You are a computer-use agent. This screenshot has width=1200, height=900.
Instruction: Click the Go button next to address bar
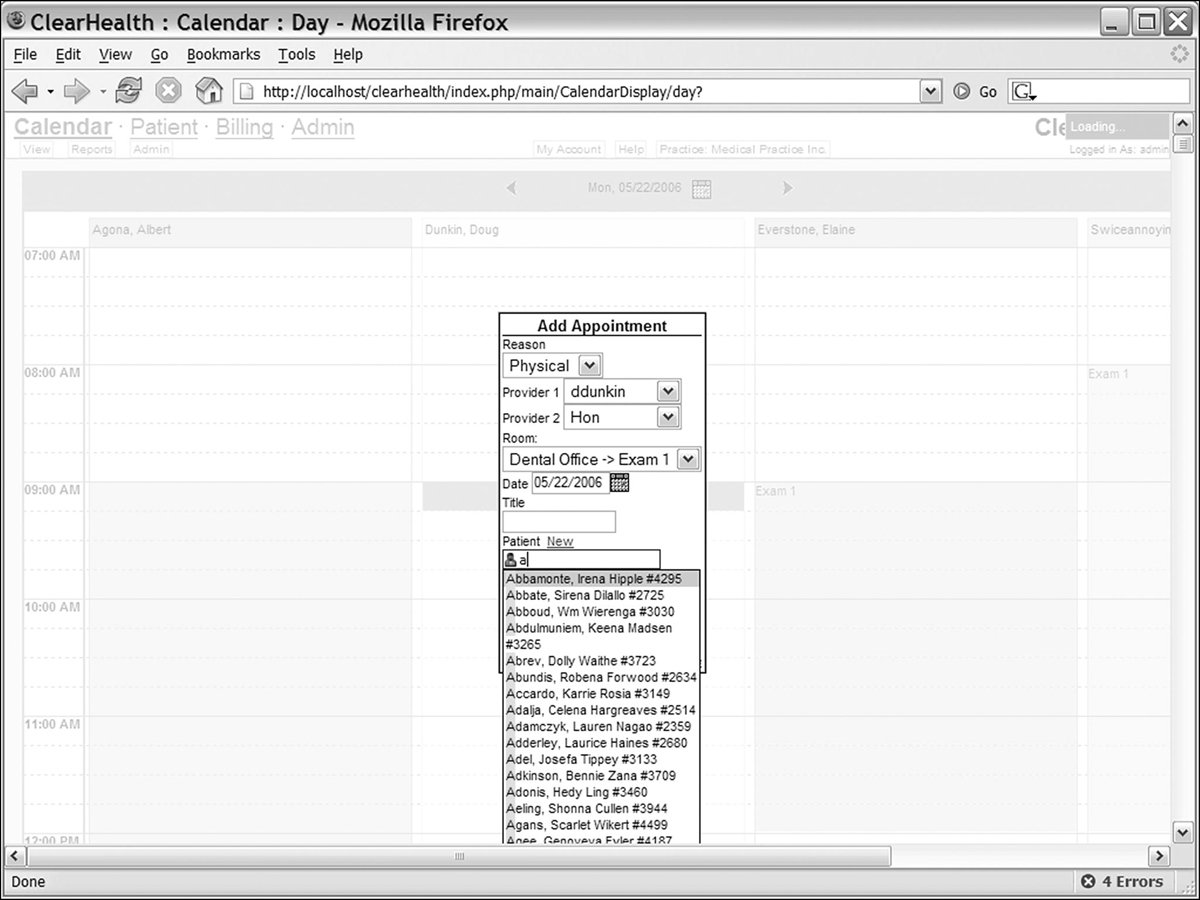(977, 91)
